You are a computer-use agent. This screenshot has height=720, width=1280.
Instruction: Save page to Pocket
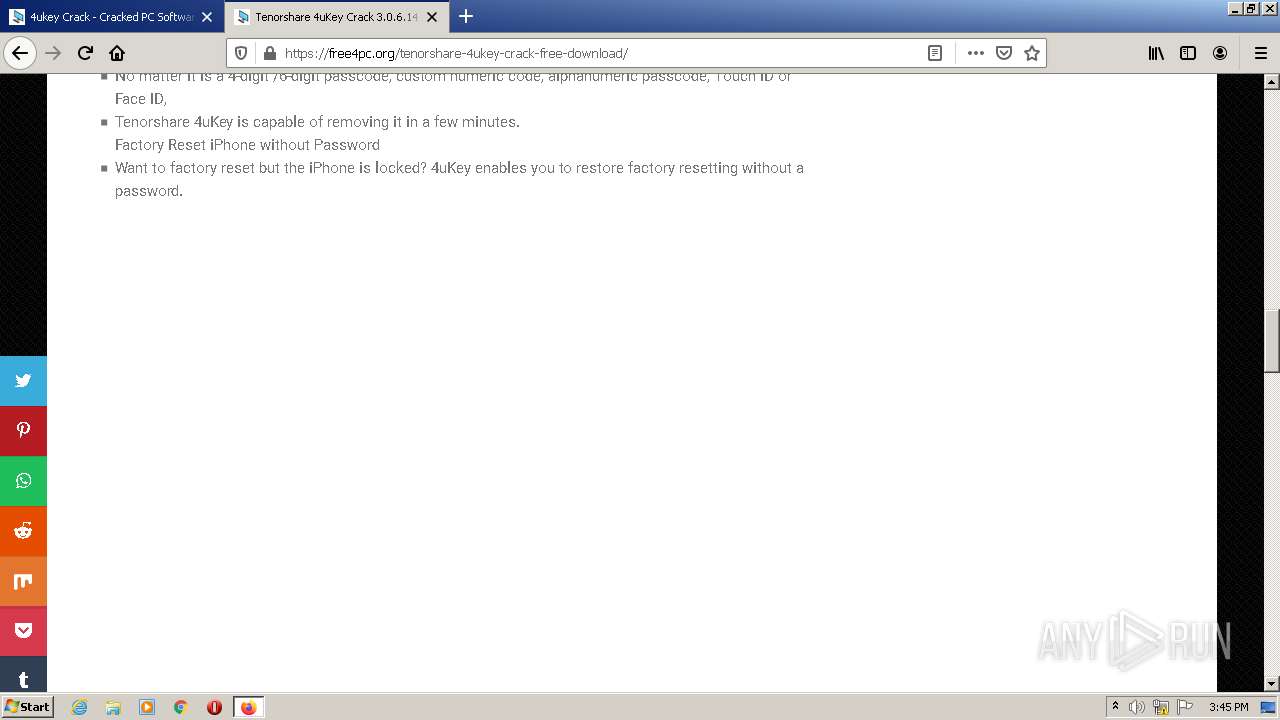pos(1004,53)
